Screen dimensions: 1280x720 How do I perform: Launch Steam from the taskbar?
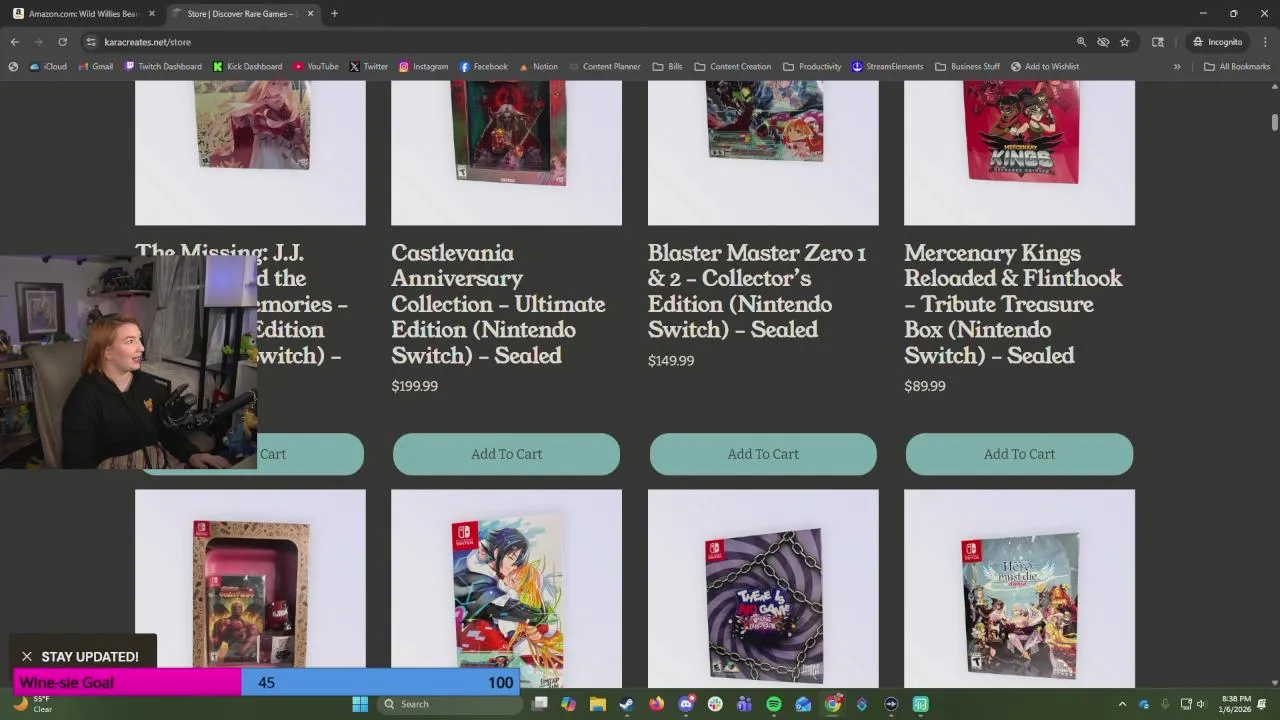point(626,704)
